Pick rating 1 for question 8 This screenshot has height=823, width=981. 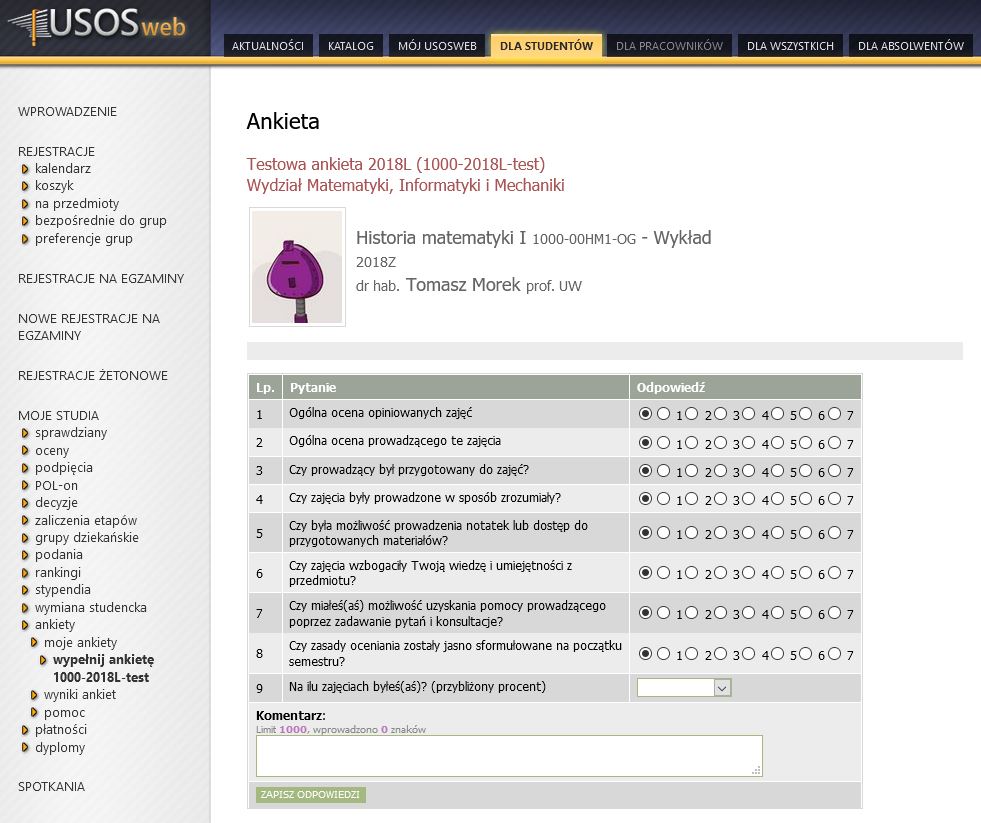[x=663, y=654]
